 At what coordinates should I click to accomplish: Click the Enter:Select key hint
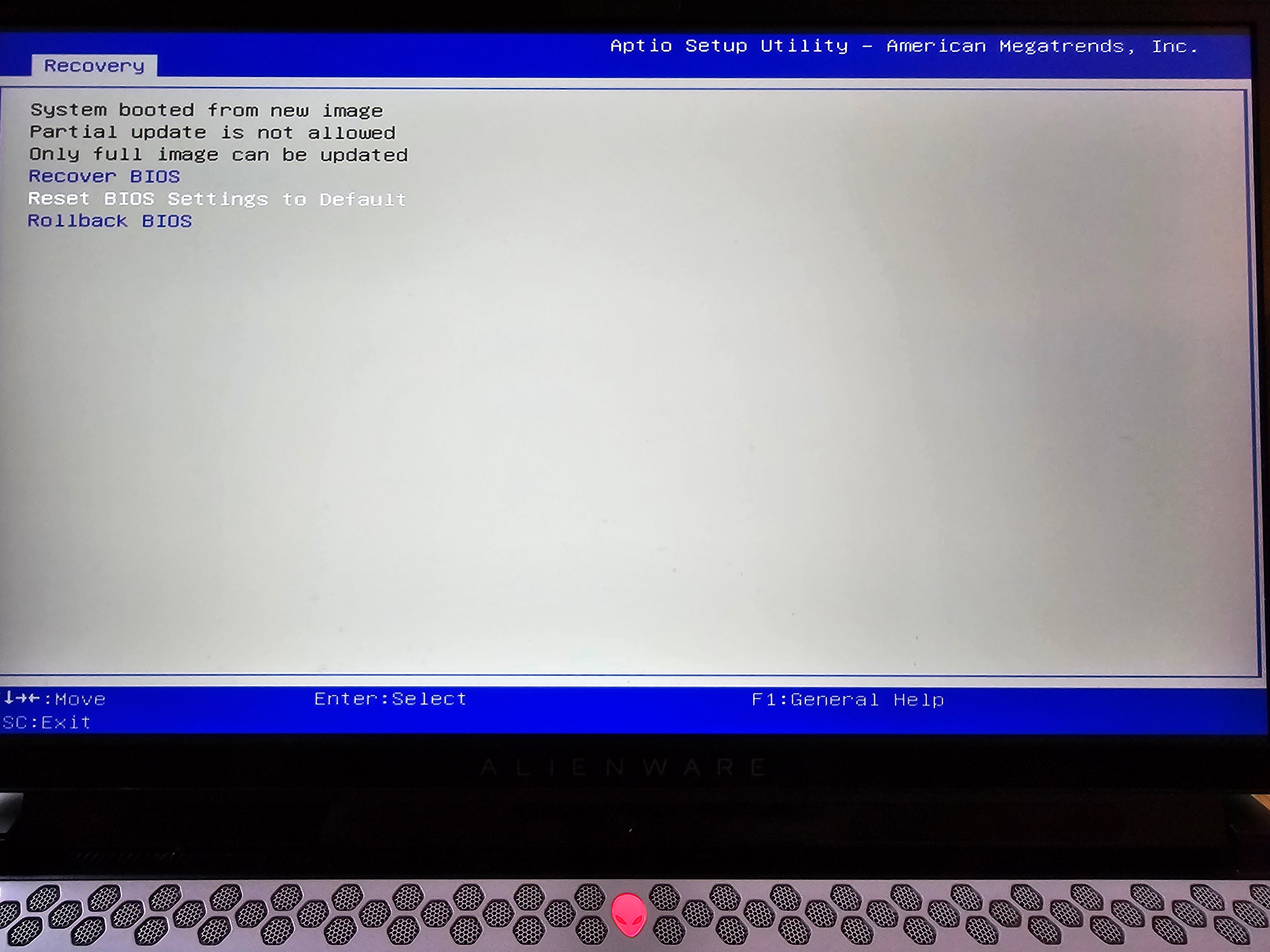(390, 698)
